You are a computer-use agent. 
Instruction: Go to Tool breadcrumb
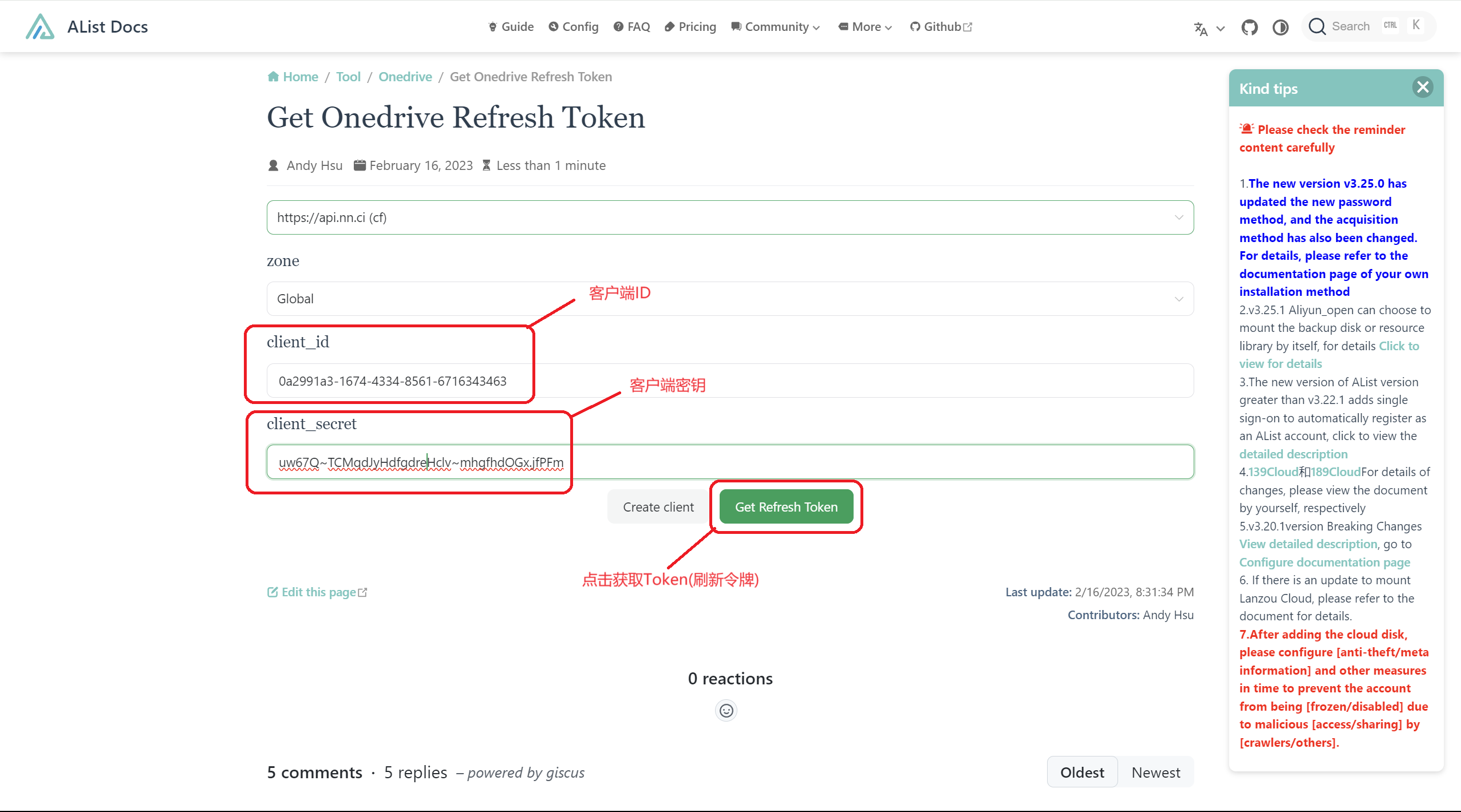point(348,77)
